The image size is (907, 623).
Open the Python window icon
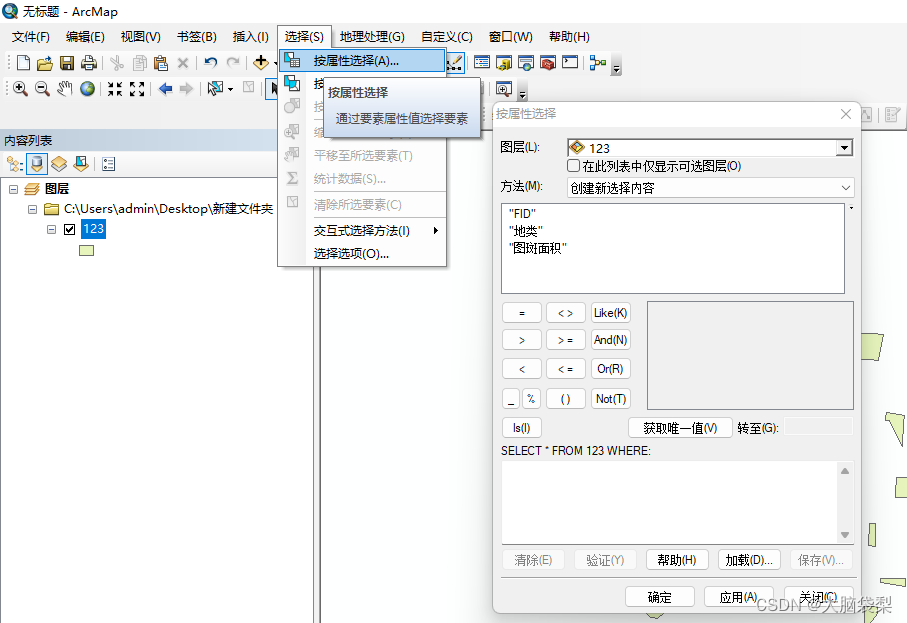click(x=570, y=62)
